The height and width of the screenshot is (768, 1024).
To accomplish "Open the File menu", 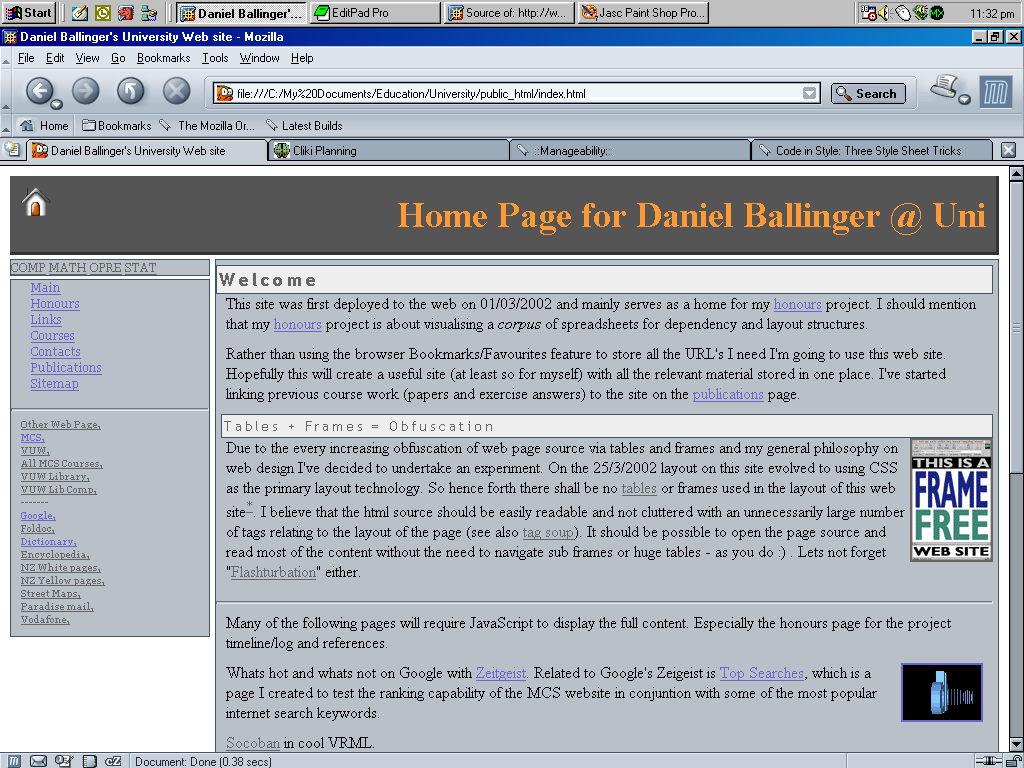I will [26, 58].
